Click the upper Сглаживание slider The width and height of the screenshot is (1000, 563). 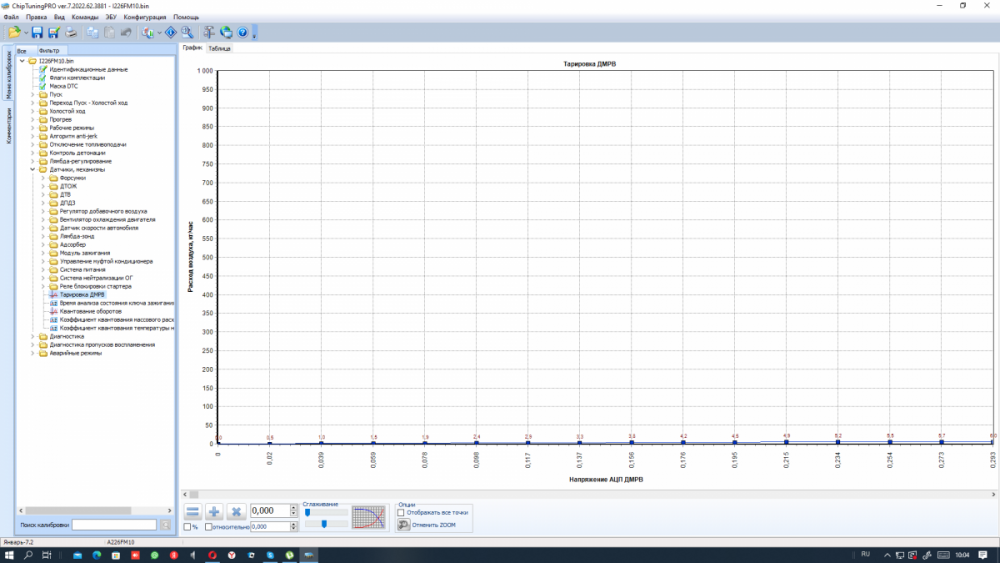(x=327, y=512)
